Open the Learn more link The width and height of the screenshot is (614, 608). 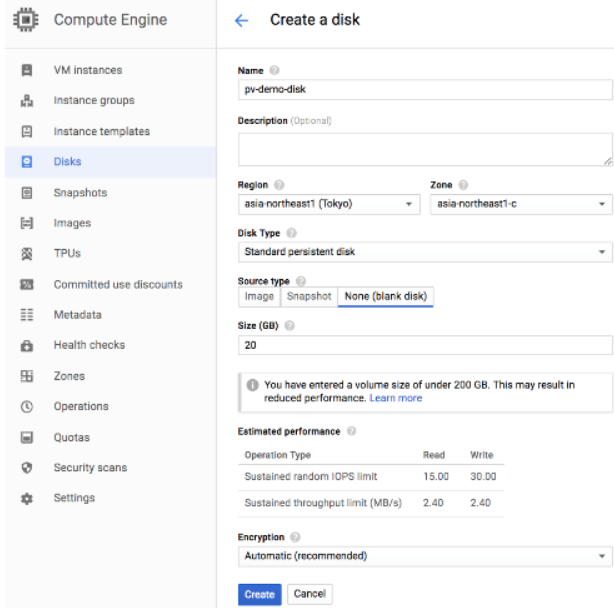pyautogui.click(x=395, y=398)
